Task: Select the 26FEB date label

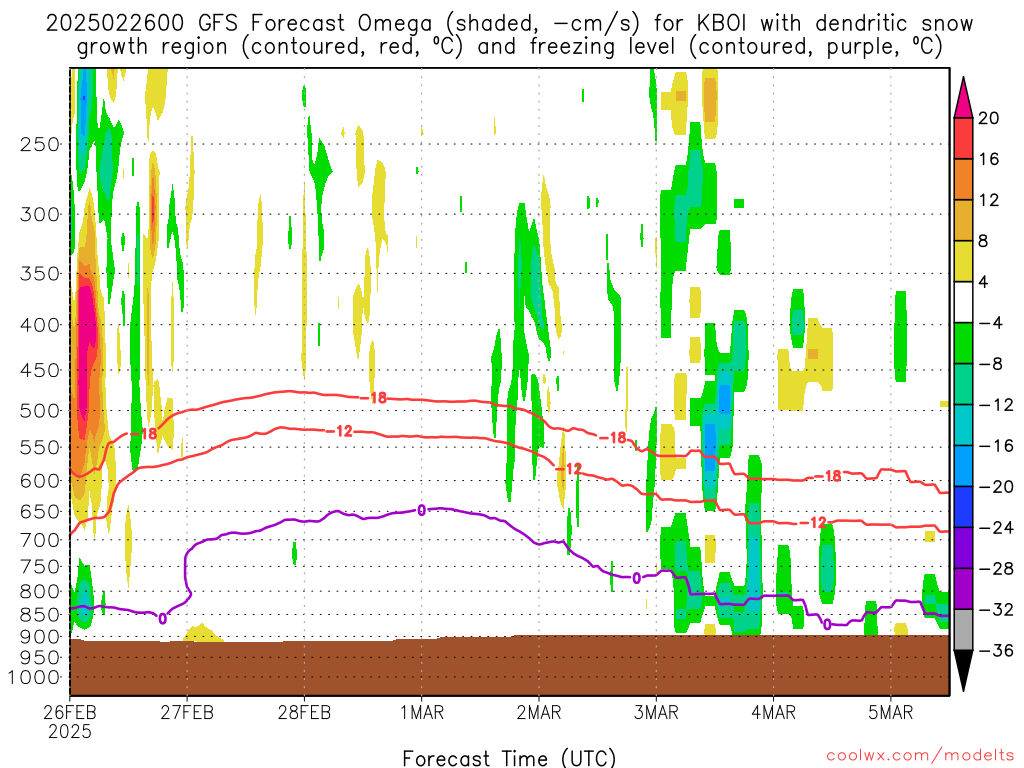Action: 70,712
